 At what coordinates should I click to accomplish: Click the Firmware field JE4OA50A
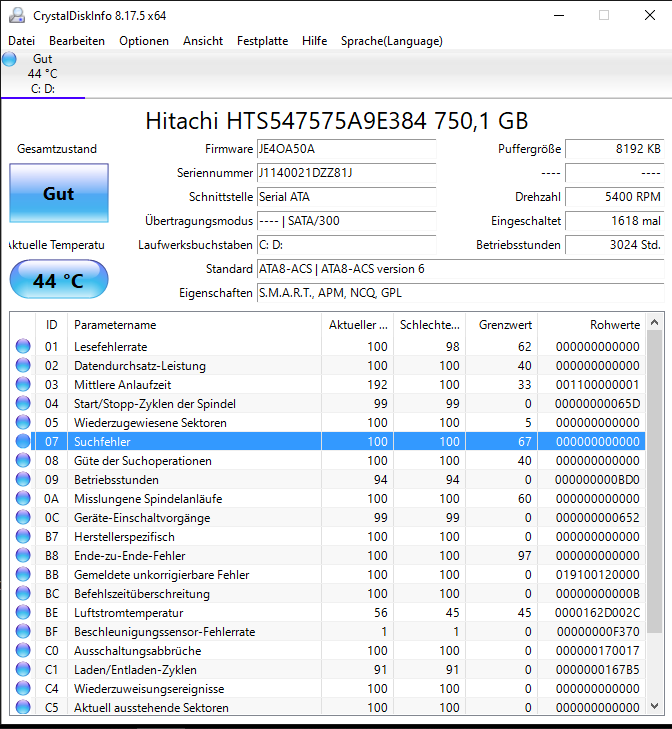(x=346, y=149)
